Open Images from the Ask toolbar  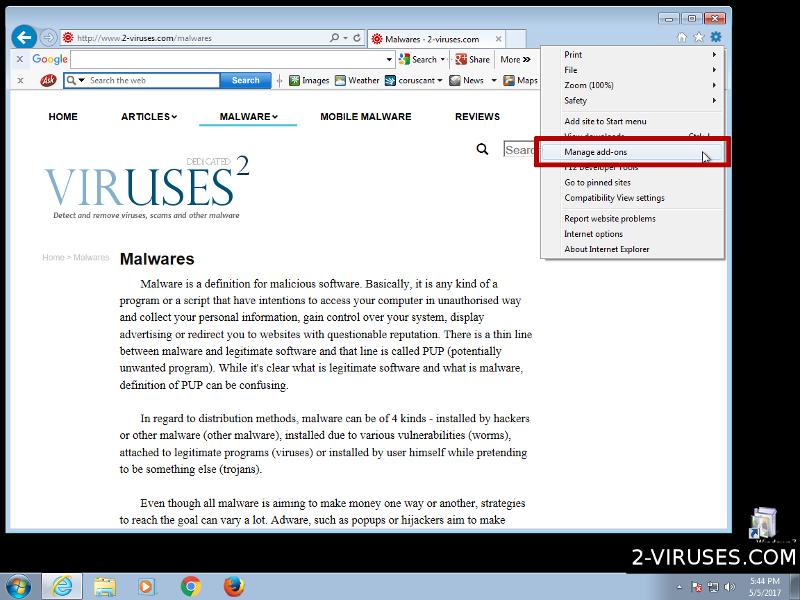click(309, 80)
